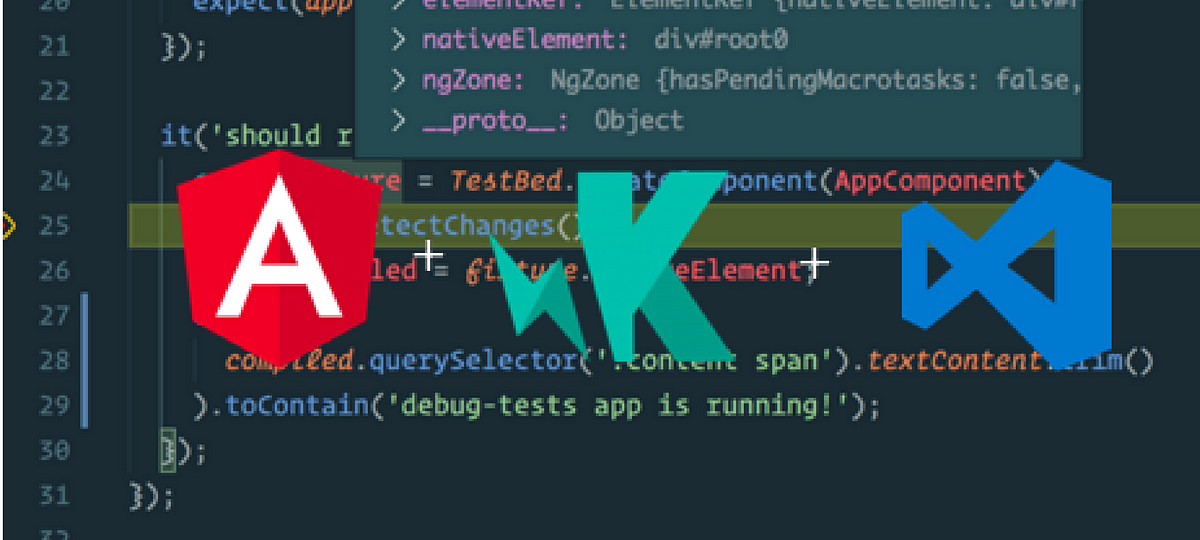Click the teal Karma logo
The image size is (1200, 540).
click(x=614, y=265)
